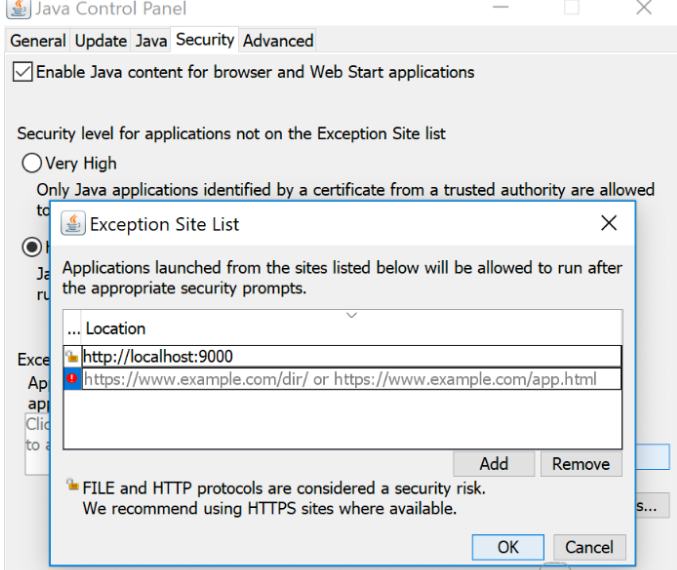Switch to the Java tab

[151, 41]
